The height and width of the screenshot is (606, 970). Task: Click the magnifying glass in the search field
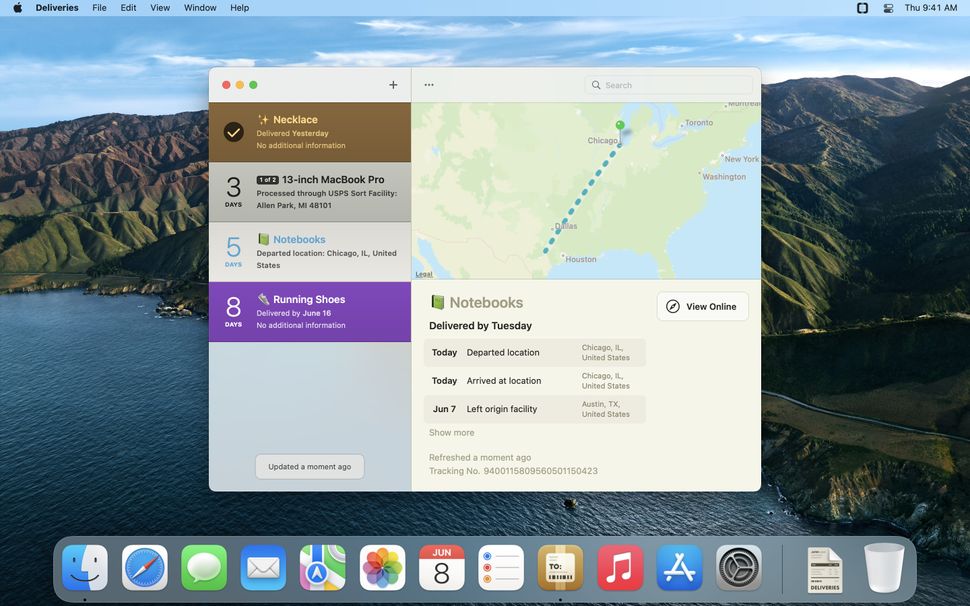pyautogui.click(x=597, y=85)
